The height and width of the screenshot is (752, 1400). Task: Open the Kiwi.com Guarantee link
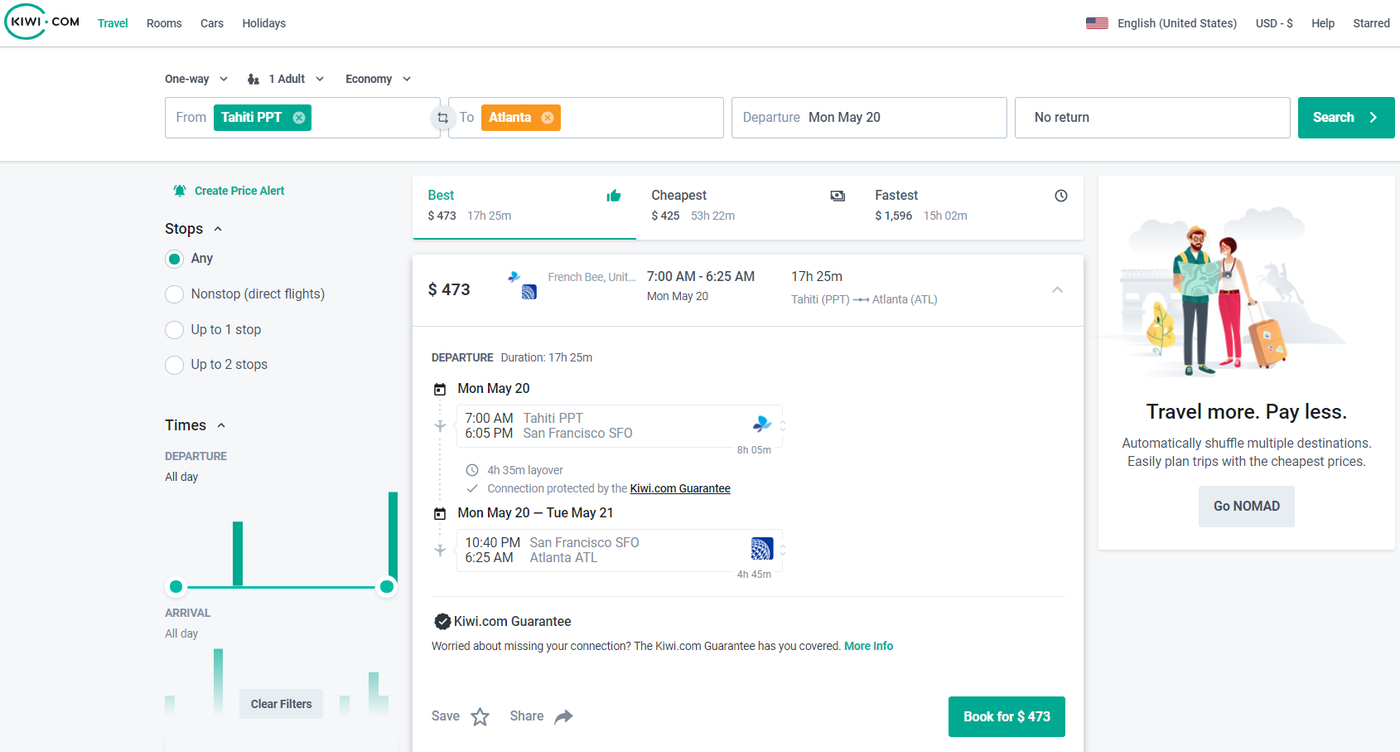(679, 488)
